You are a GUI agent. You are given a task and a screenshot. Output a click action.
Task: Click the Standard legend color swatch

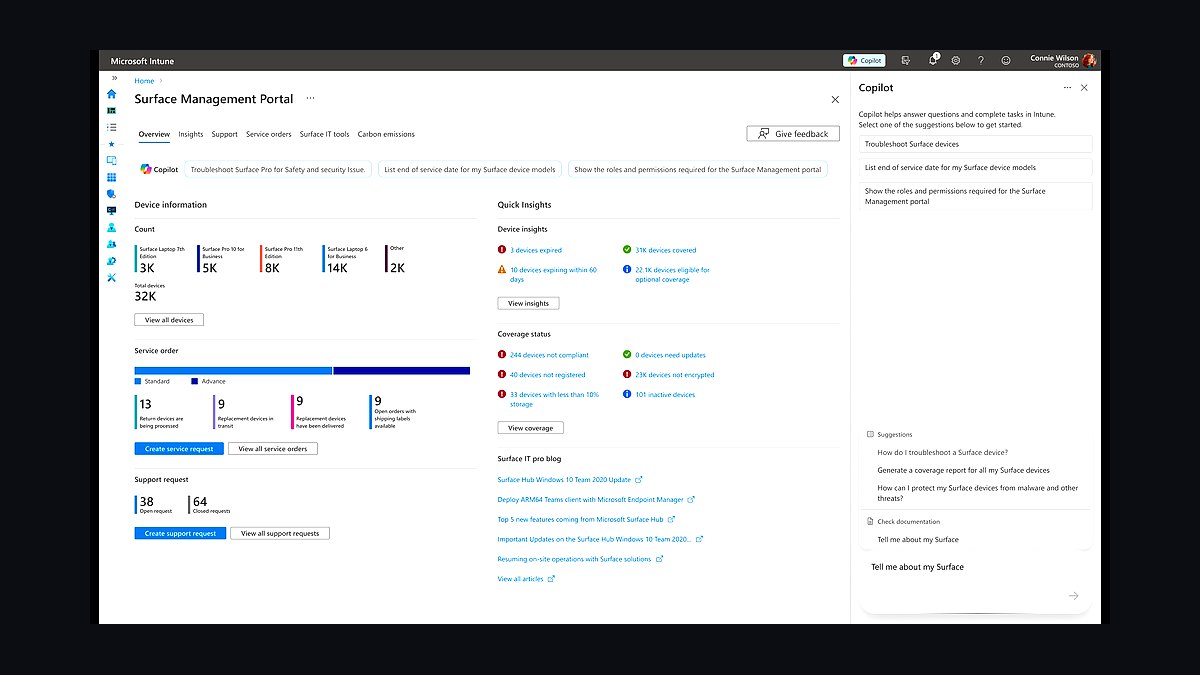click(138, 381)
